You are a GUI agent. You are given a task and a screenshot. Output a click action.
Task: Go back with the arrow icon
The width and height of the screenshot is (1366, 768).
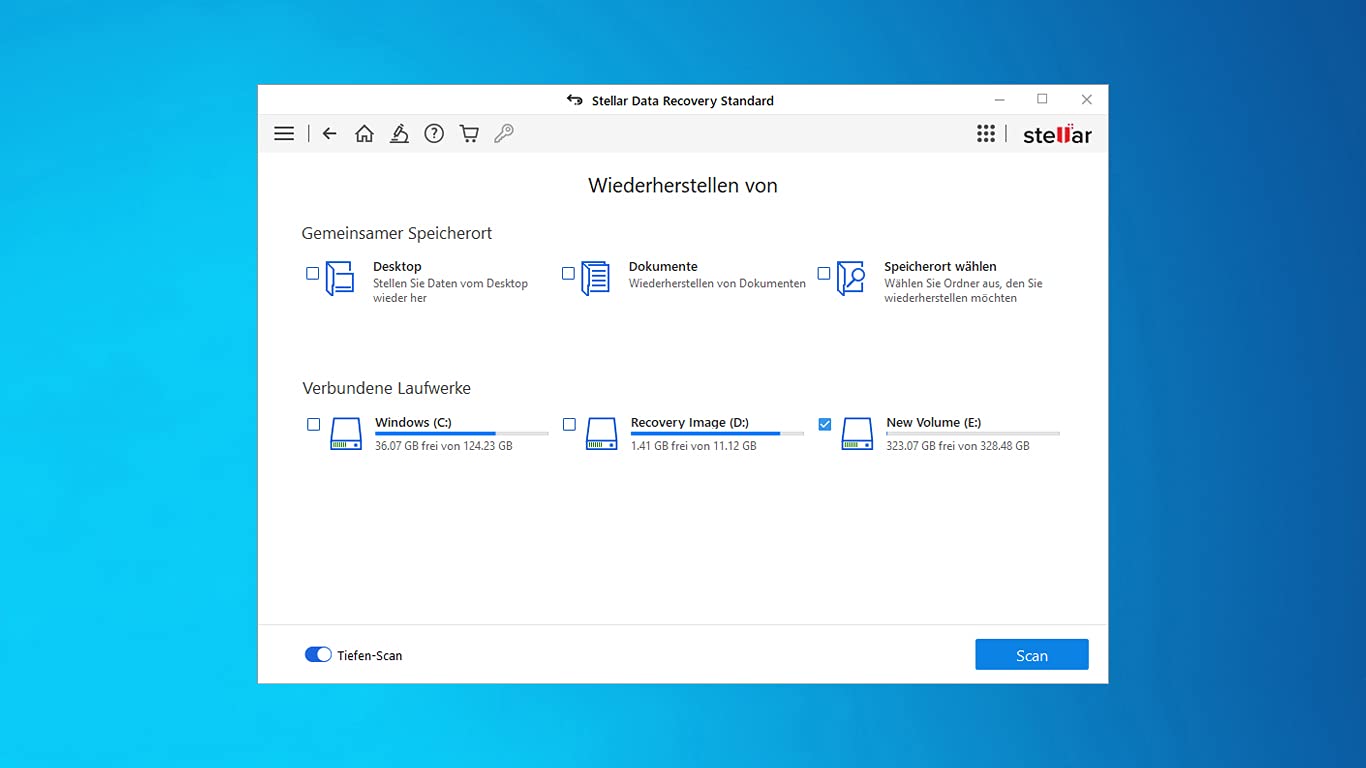pyautogui.click(x=329, y=133)
